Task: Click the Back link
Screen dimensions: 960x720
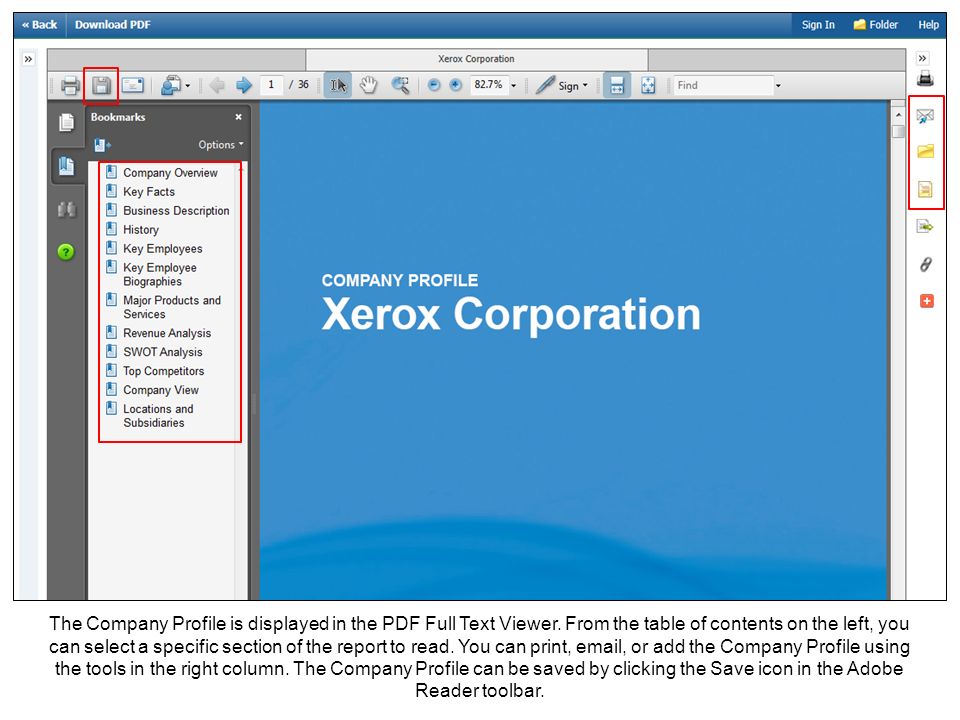Action: click(x=39, y=25)
